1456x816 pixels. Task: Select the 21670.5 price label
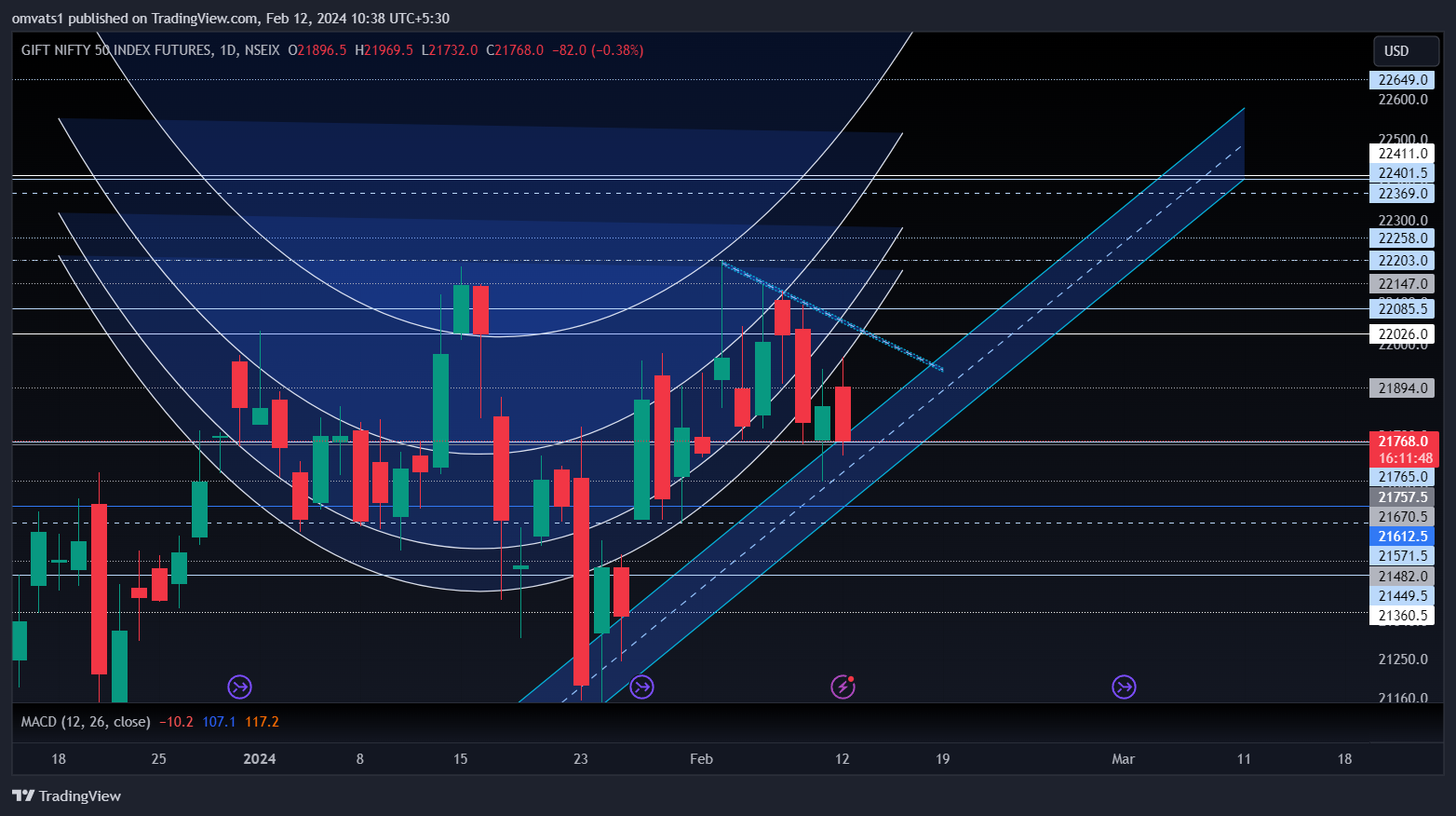click(1402, 517)
